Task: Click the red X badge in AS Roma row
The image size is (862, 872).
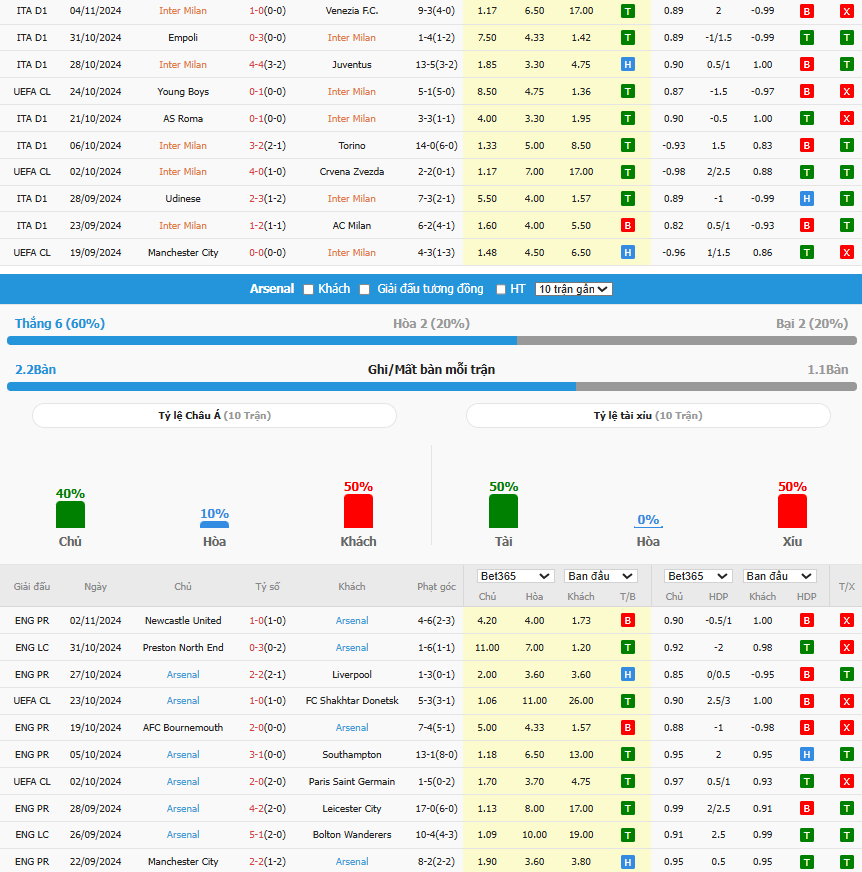Action: 846,118
